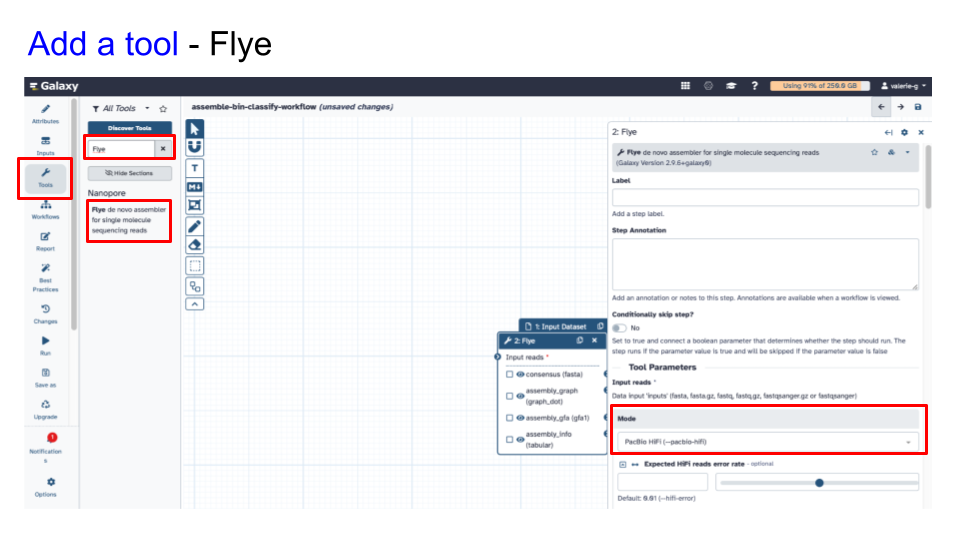This screenshot has height=540, width=960.
Task: Click the save workflow disk icon
Action: coord(918,107)
